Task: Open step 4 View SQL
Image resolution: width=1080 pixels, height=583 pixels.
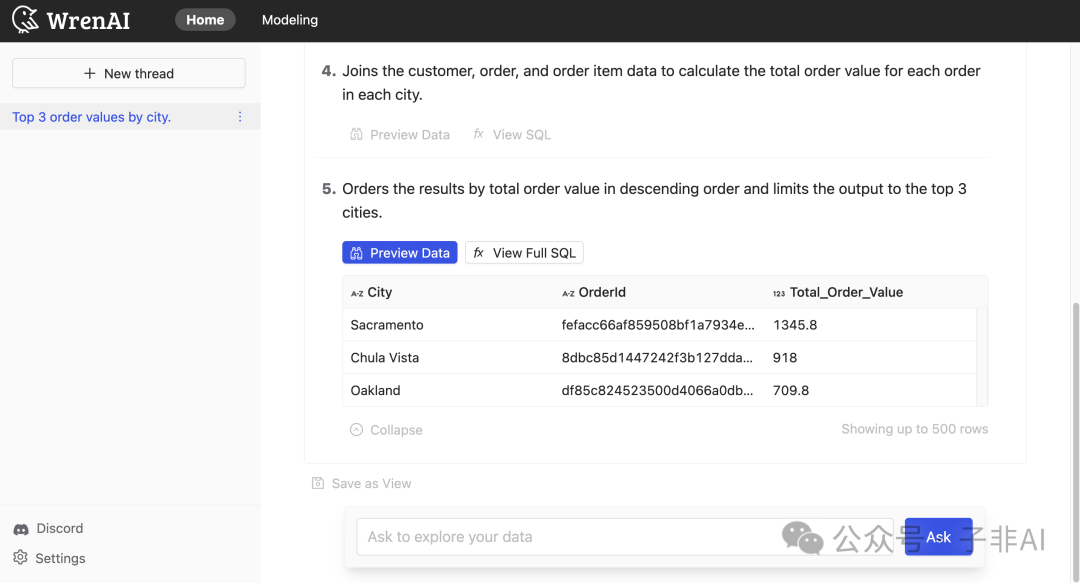Action: [511, 135]
